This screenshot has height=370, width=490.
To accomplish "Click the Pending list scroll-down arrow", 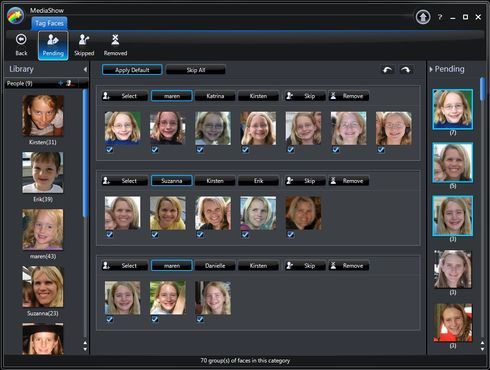I will coord(482,349).
